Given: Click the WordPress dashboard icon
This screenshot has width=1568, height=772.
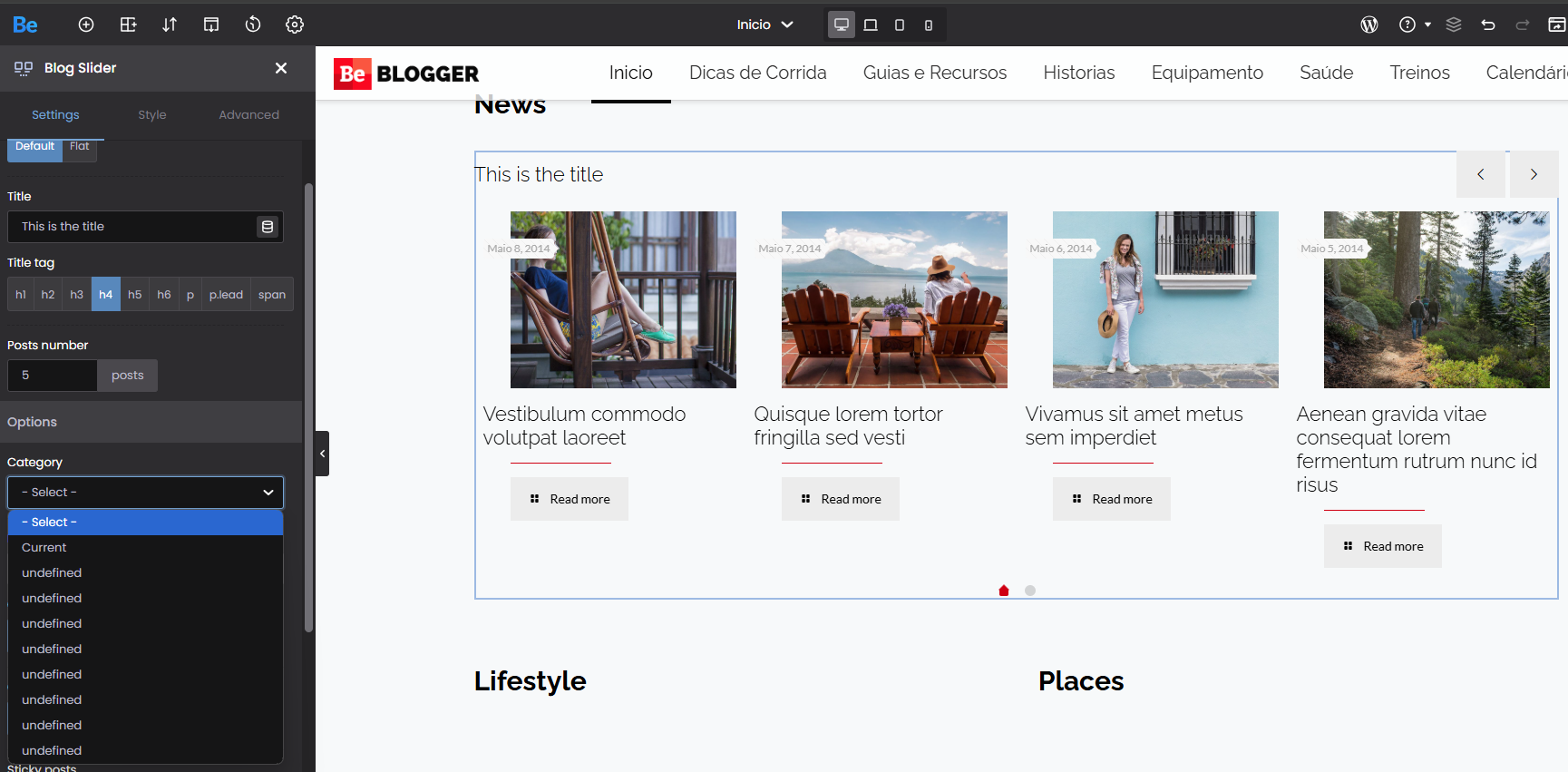Looking at the screenshot, I should (1369, 24).
